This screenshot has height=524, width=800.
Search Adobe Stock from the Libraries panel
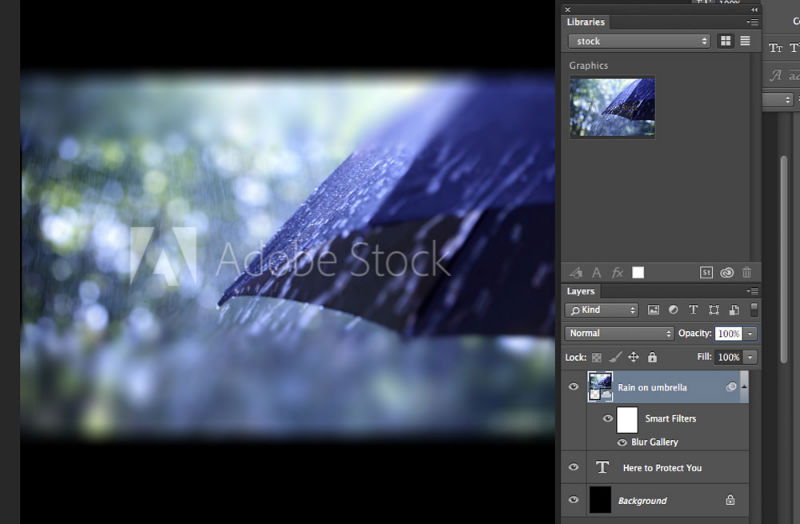click(706, 272)
